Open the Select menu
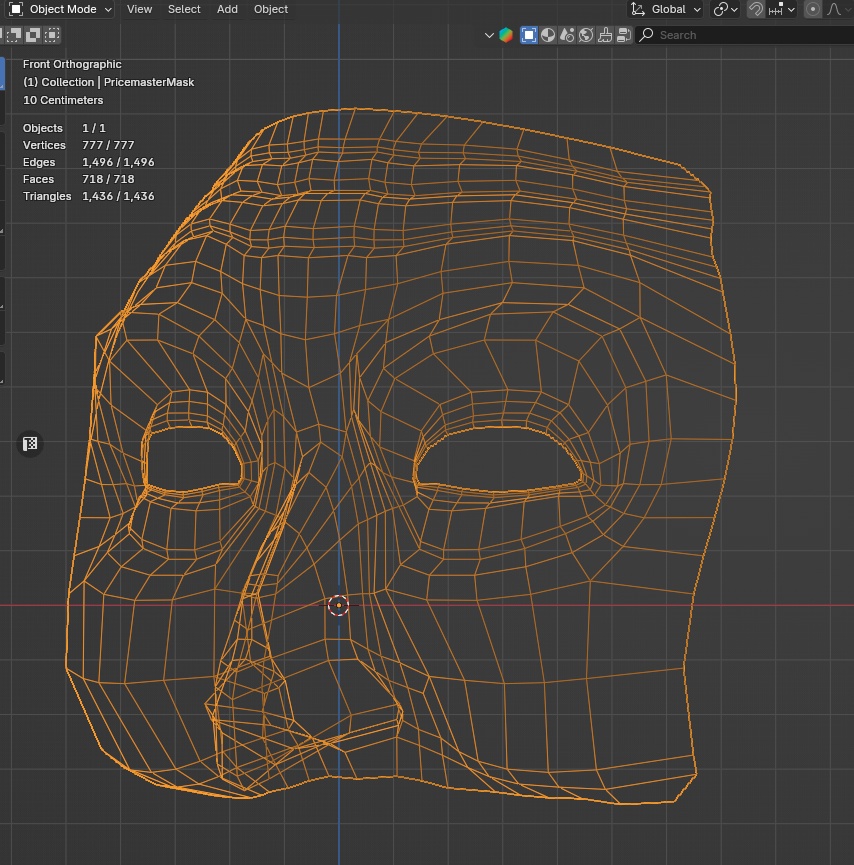 [x=184, y=9]
